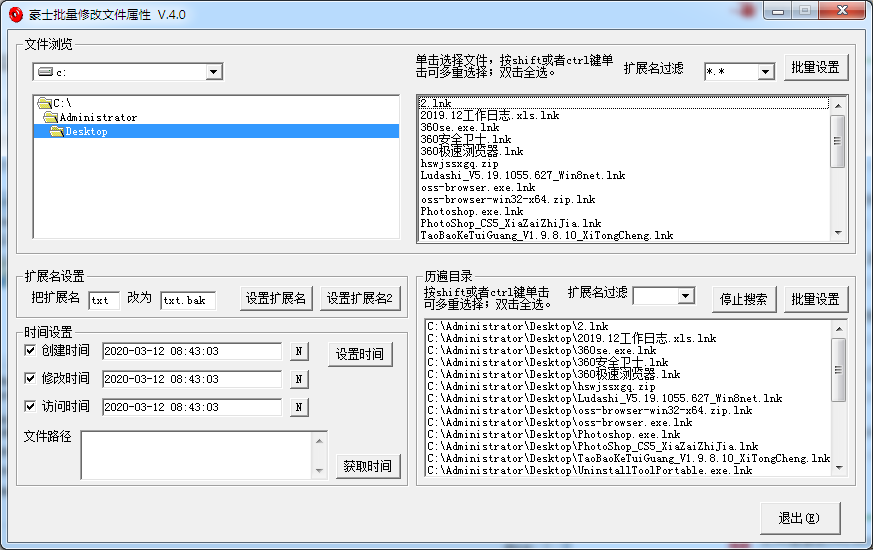Select the C:\ root folder icon
873x550 pixels.
click(45, 103)
